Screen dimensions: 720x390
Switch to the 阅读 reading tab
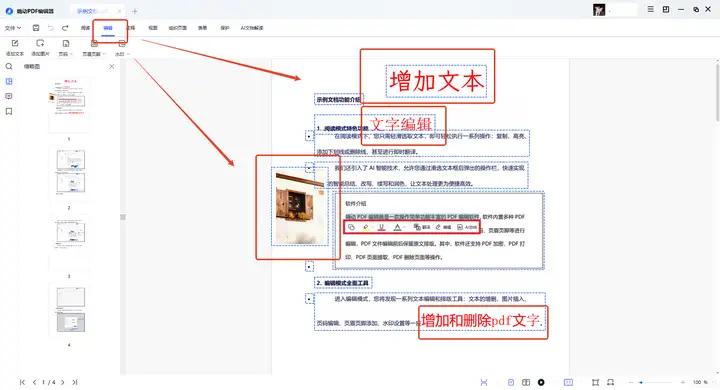click(x=85, y=28)
